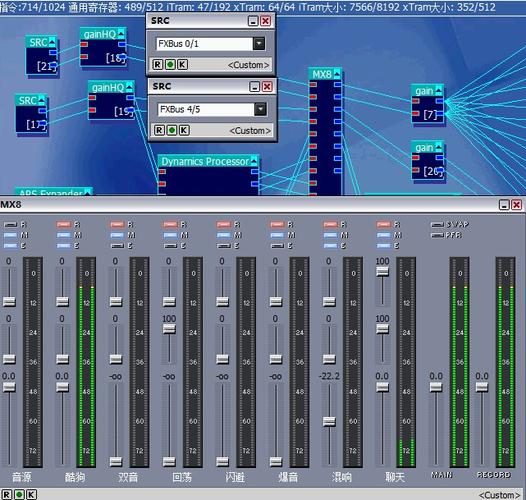Open the FXBus 4/5 source dropdown
This screenshot has height=500, width=526.
tap(260, 109)
